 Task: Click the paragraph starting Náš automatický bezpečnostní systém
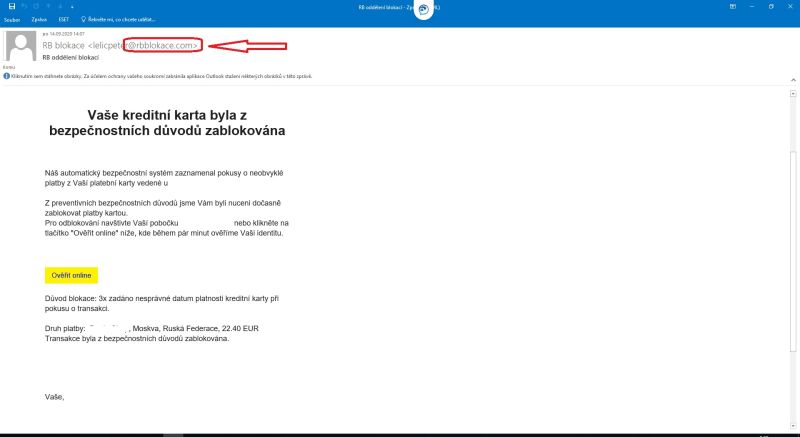coord(164,178)
